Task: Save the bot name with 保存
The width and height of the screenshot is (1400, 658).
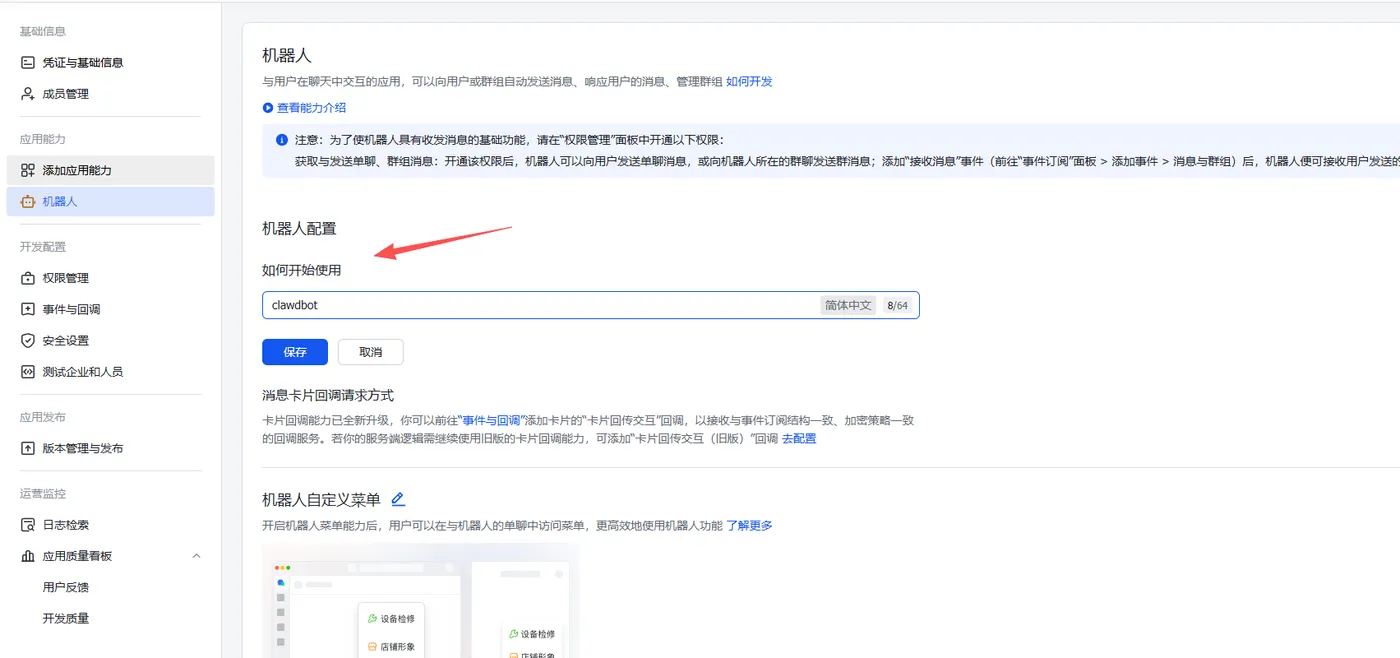Action: pyautogui.click(x=294, y=351)
